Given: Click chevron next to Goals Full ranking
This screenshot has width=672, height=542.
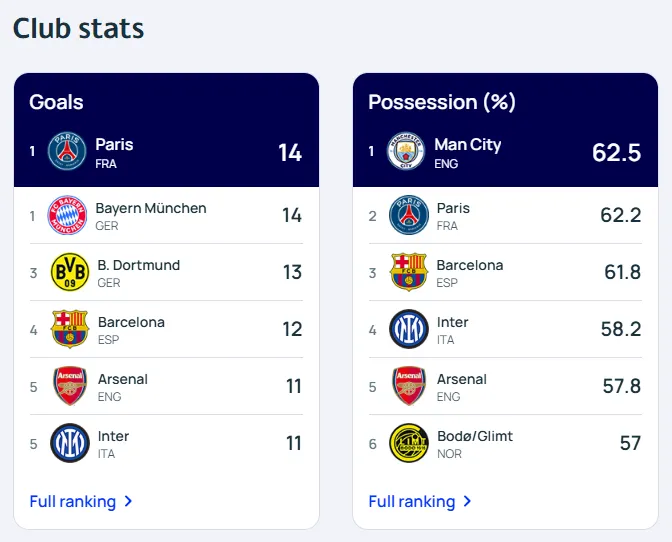Looking at the screenshot, I should [128, 502].
